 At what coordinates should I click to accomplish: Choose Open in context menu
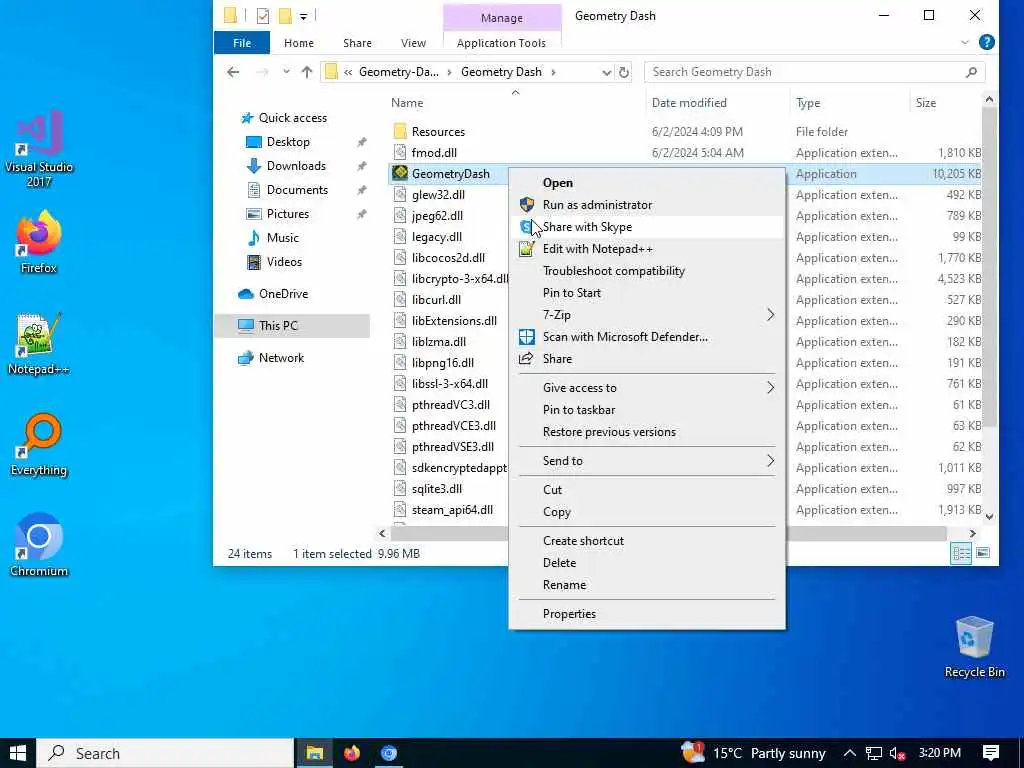647,183
